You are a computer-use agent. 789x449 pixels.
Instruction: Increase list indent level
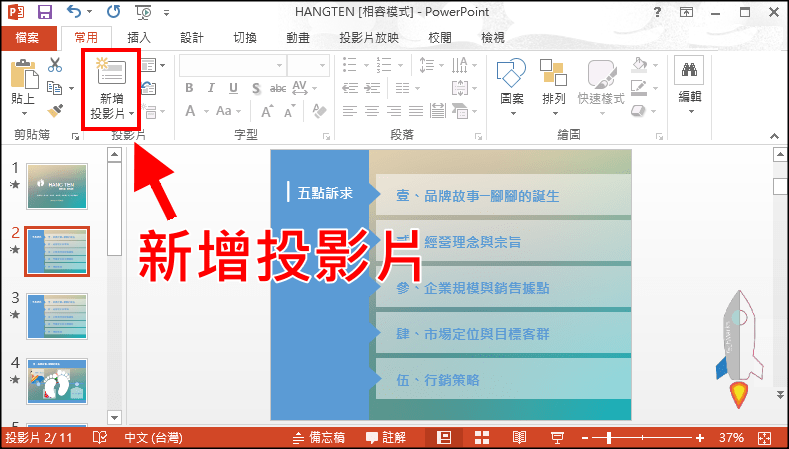coord(372,88)
